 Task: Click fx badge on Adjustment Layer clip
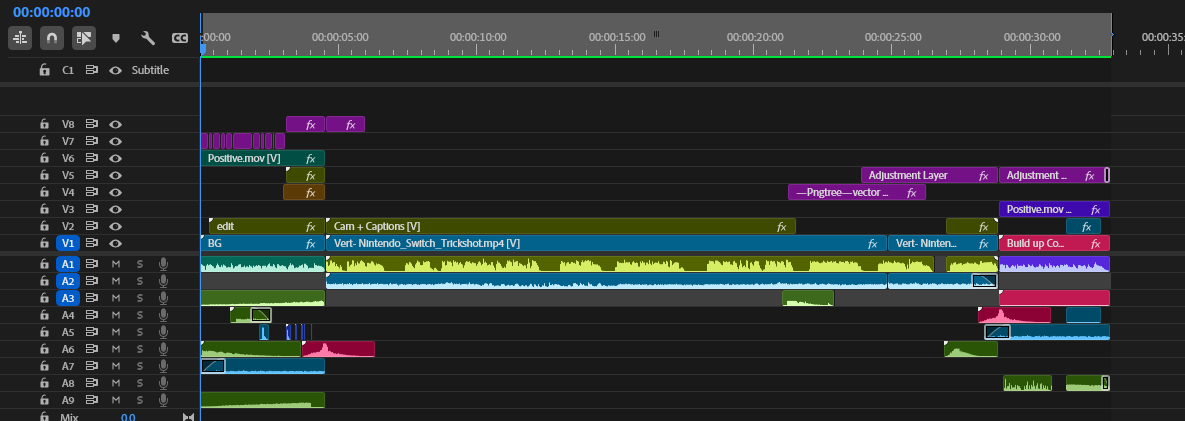[983, 175]
